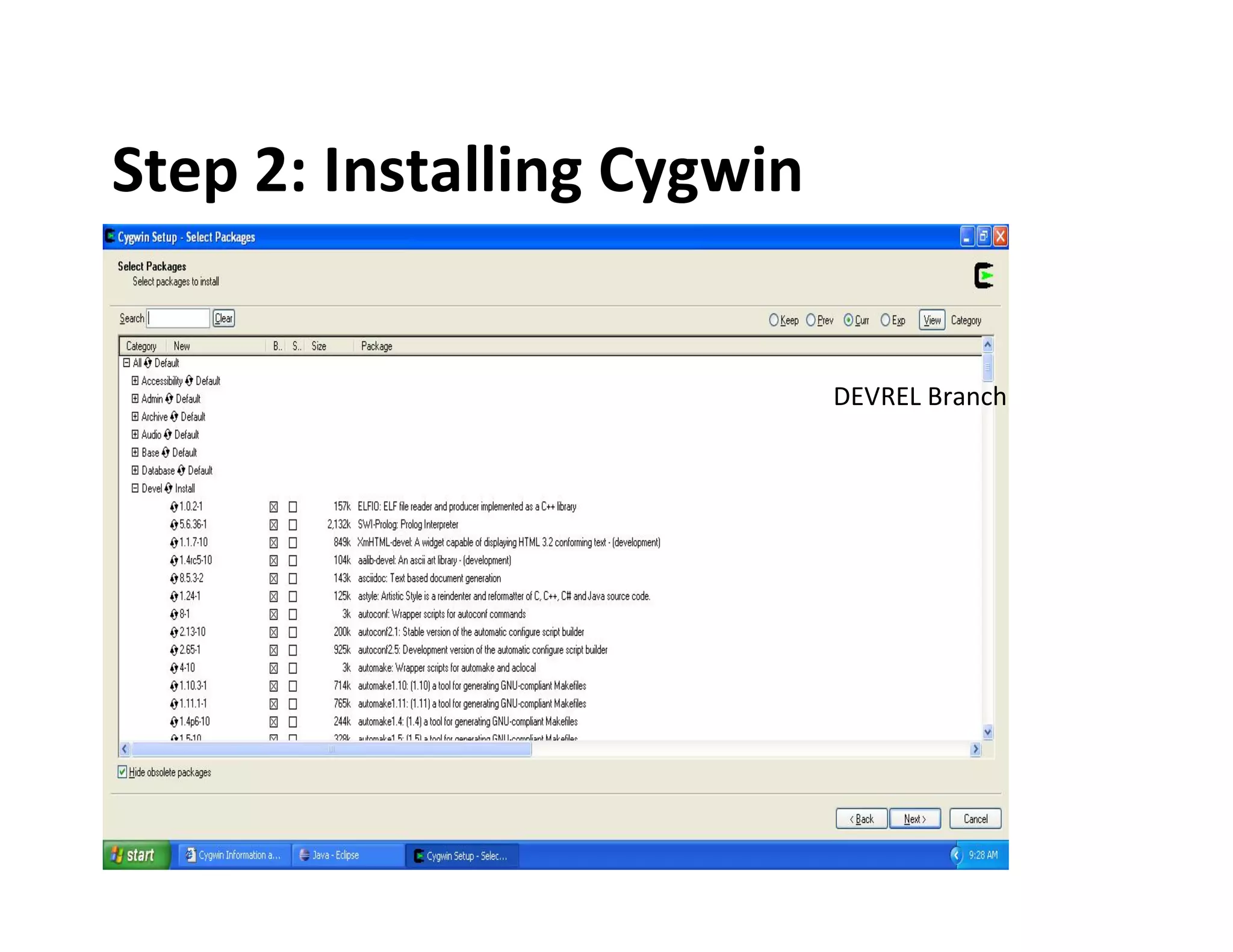
Task: Expand the Archive category
Action: [135, 416]
